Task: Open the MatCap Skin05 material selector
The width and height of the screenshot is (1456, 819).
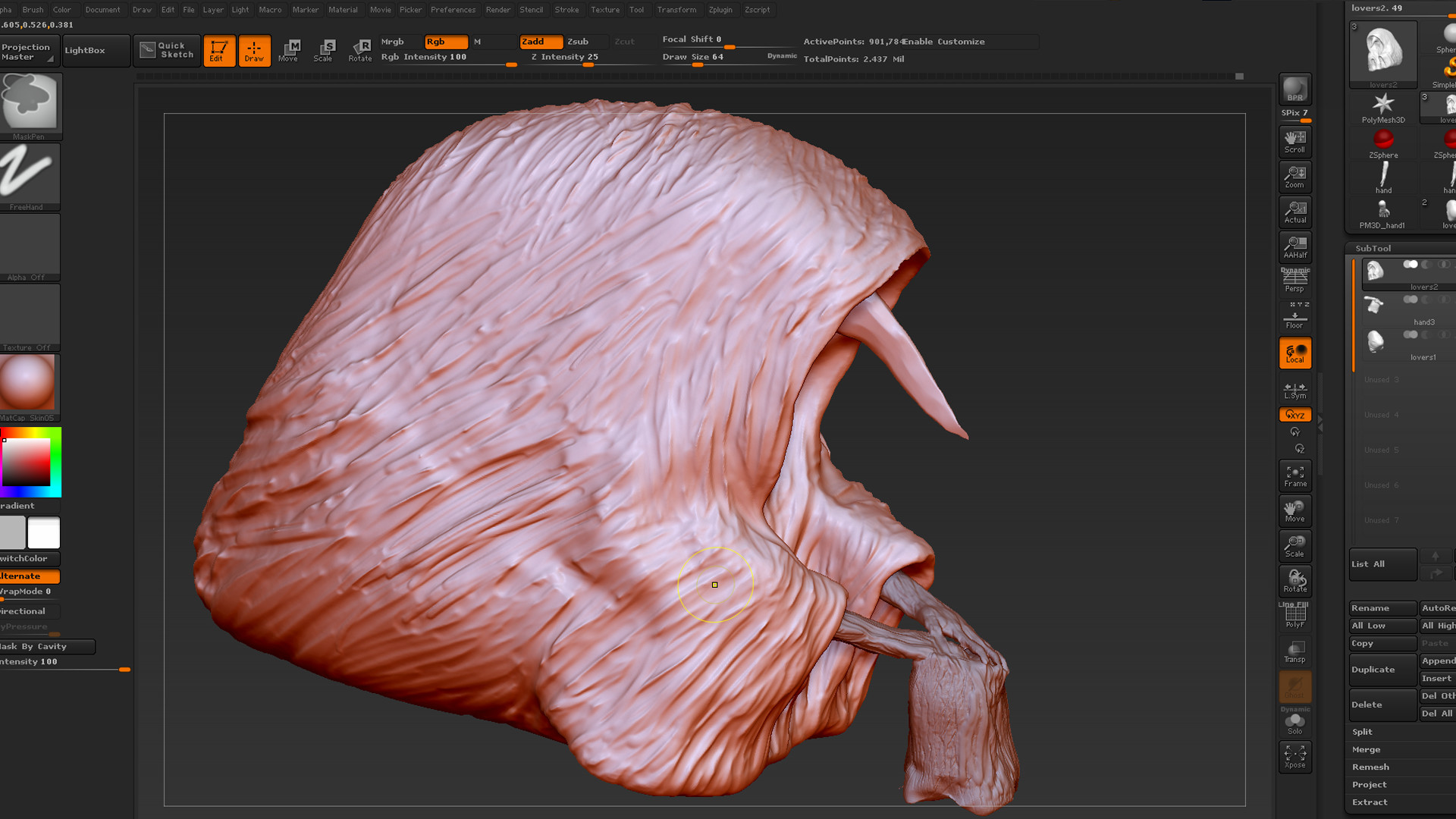Action: pyautogui.click(x=28, y=388)
